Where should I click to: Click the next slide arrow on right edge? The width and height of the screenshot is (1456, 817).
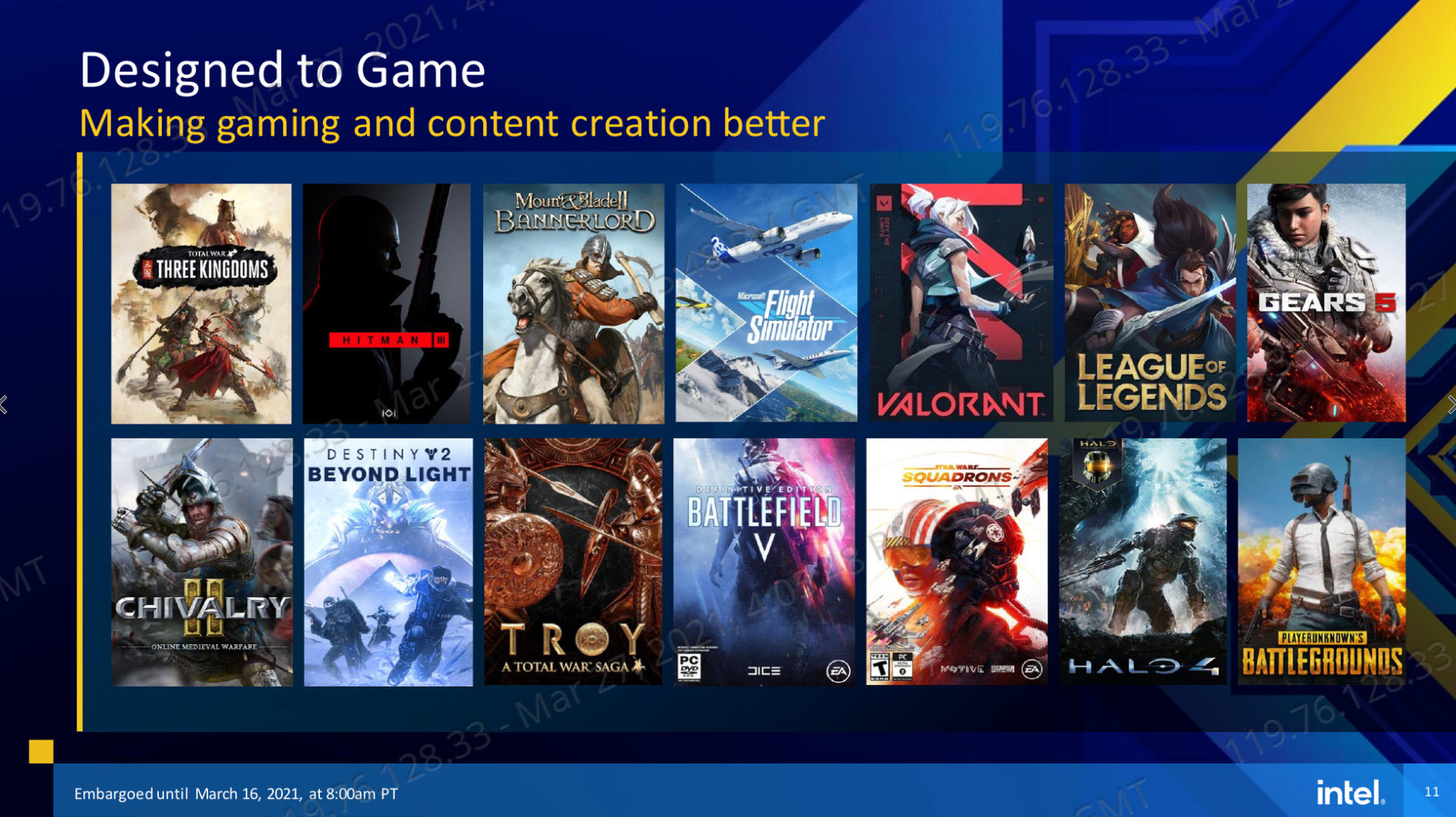[x=1451, y=405]
